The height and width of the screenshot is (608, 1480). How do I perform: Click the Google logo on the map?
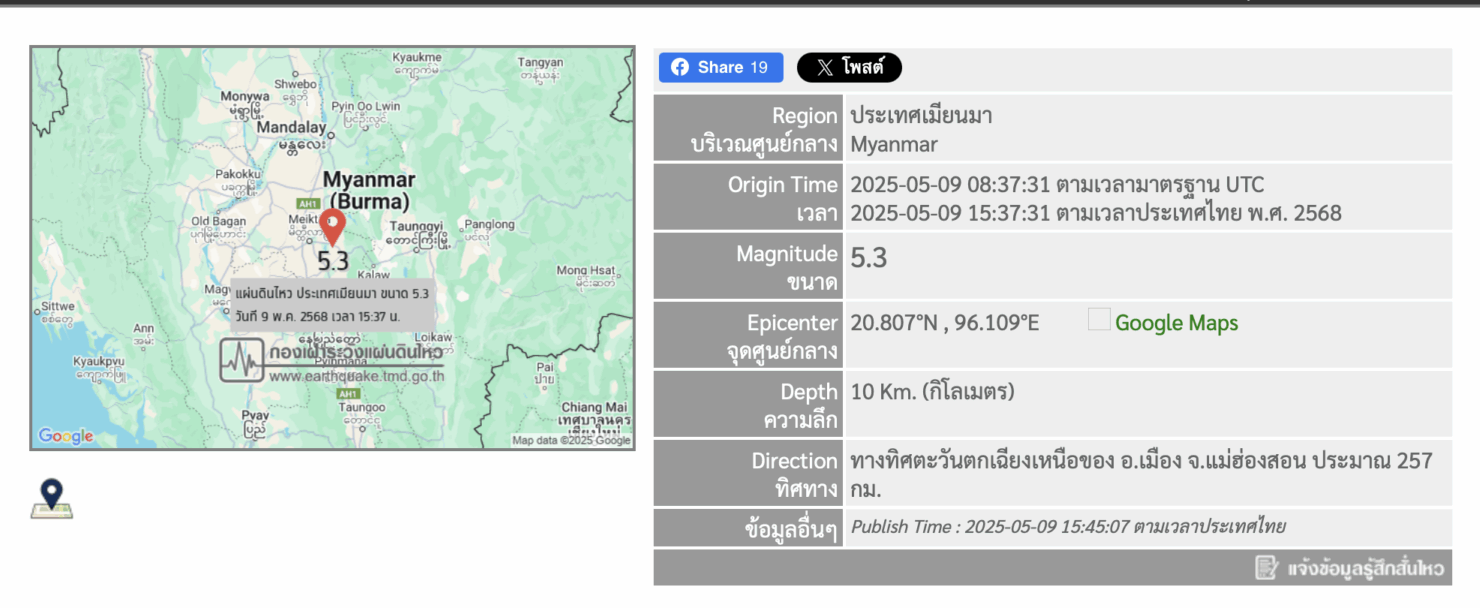click(65, 435)
